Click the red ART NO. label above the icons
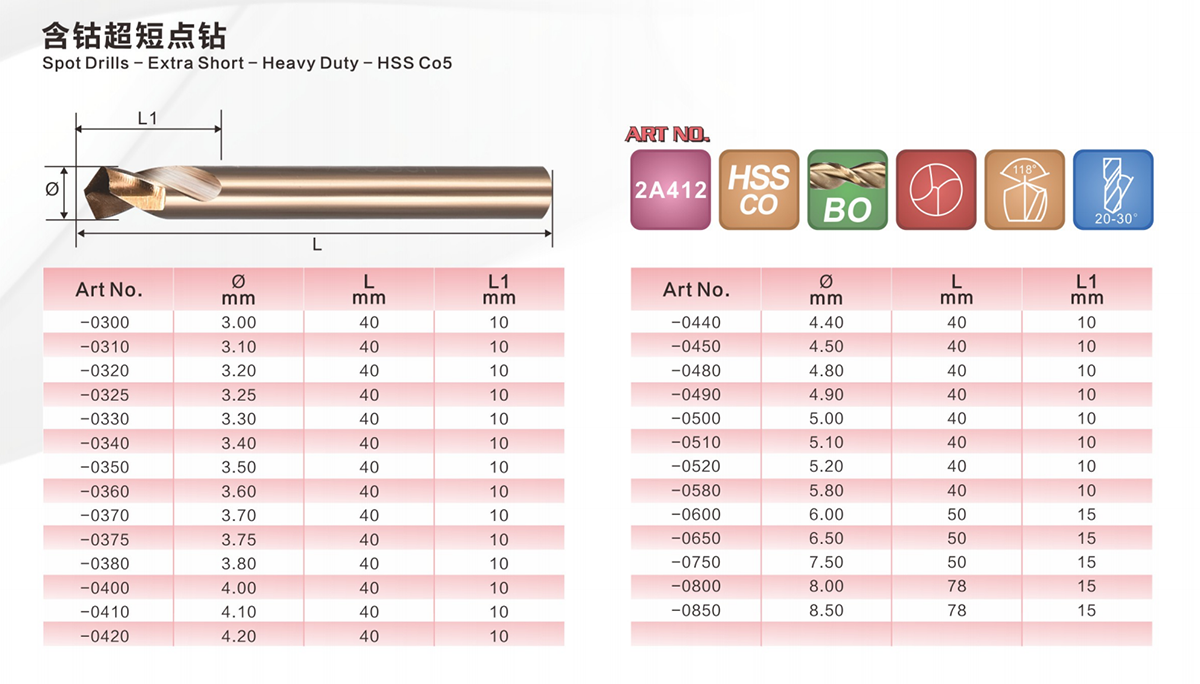 coord(667,135)
